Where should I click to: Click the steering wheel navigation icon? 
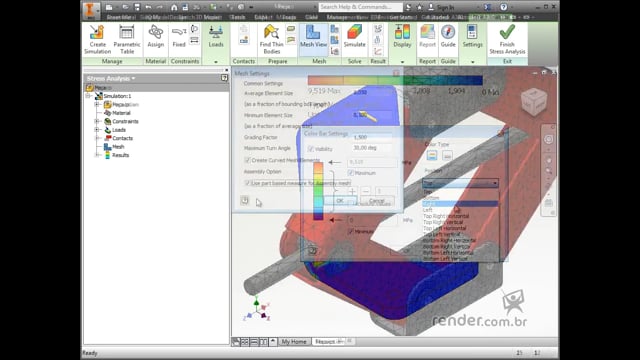(x=549, y=139)
